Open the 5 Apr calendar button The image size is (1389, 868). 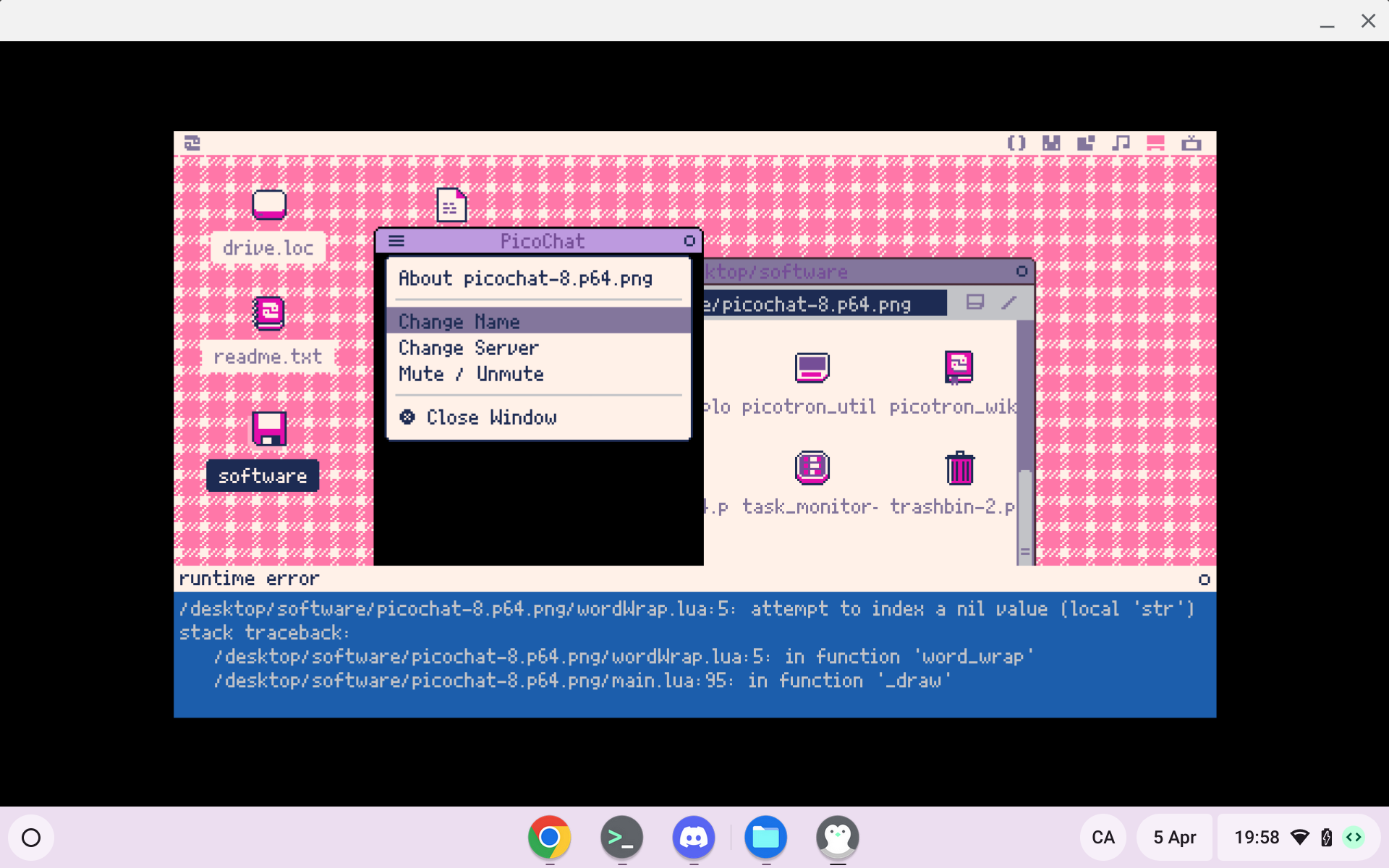[1175, 838]
